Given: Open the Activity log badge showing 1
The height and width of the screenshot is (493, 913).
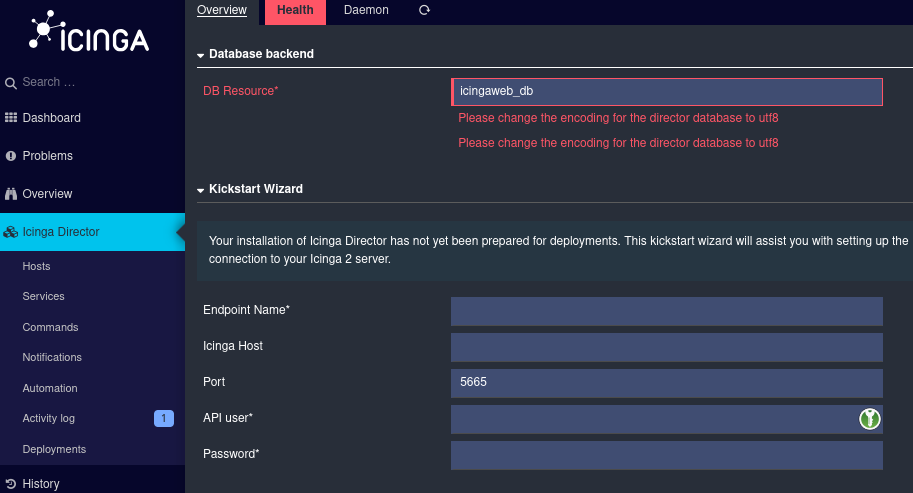Looking at the screenshot, I should click(164, 418).
